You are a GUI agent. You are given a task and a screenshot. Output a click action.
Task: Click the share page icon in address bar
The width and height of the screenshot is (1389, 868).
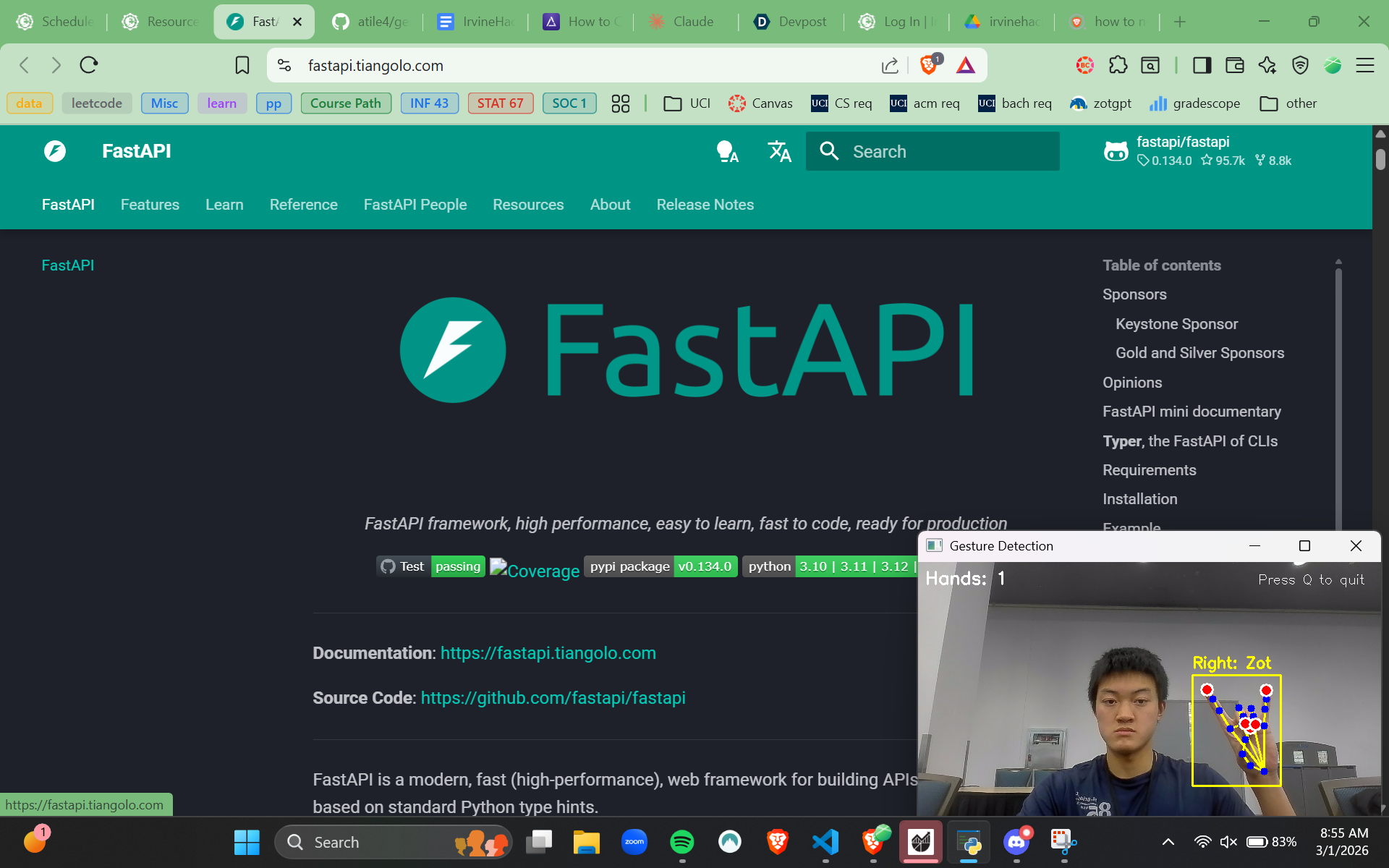(890, 66)
